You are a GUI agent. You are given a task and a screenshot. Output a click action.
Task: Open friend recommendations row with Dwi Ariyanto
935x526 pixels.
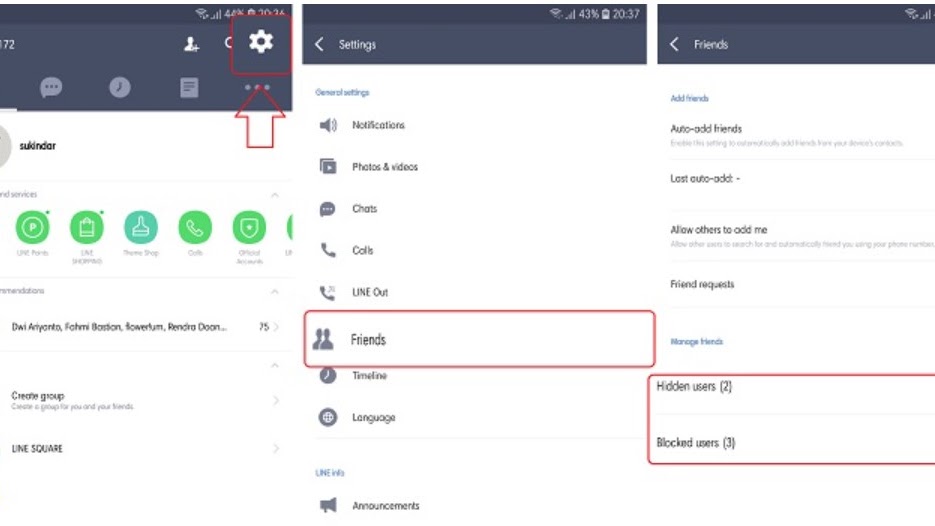click(x=146, y=327)
